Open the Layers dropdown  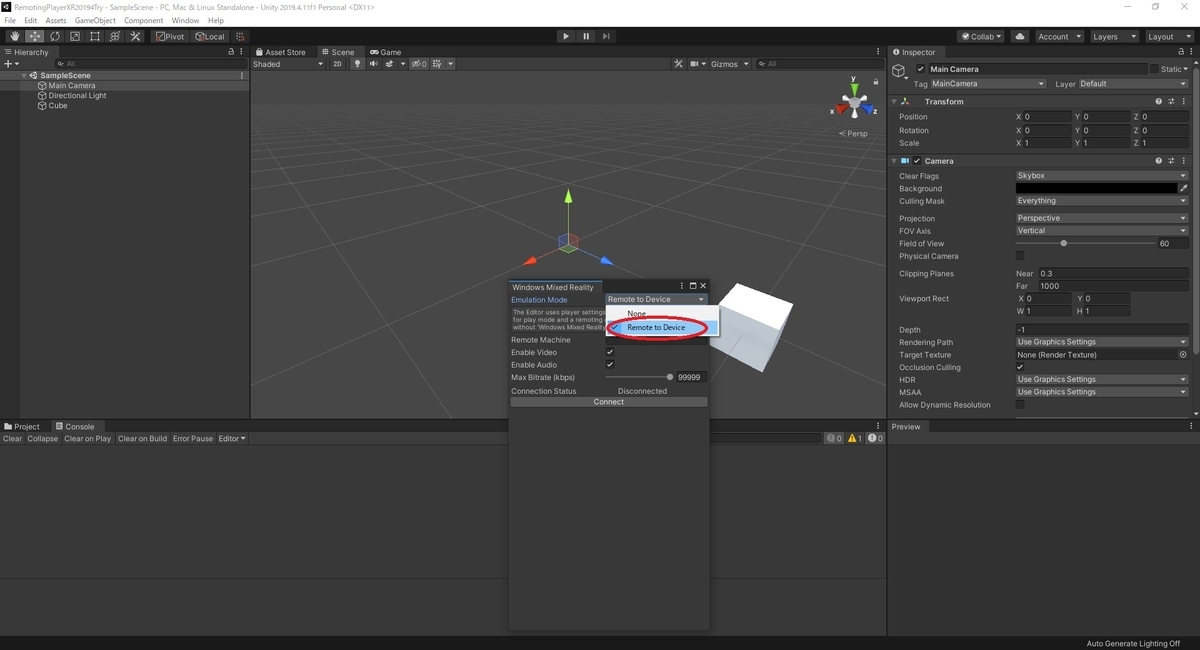coord(1113,37)
